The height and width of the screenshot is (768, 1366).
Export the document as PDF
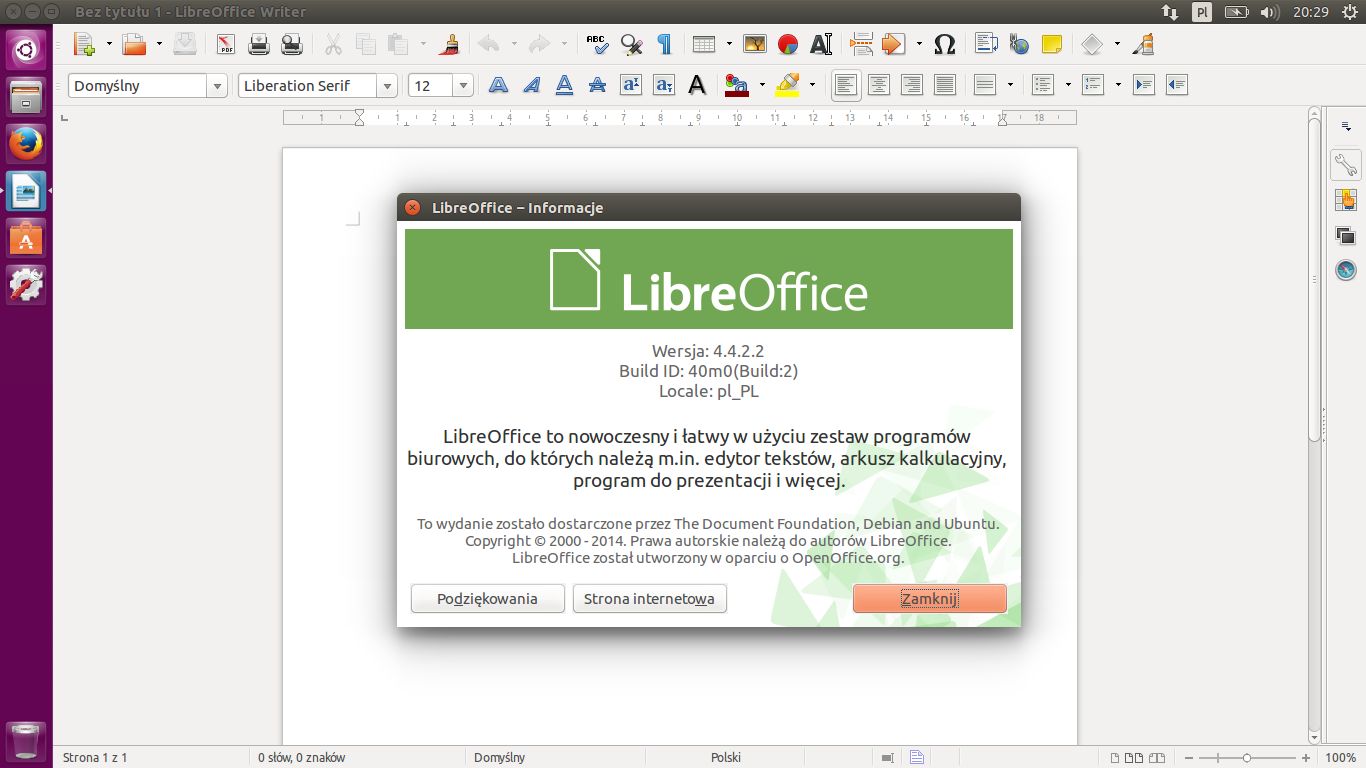coord(226,44)
